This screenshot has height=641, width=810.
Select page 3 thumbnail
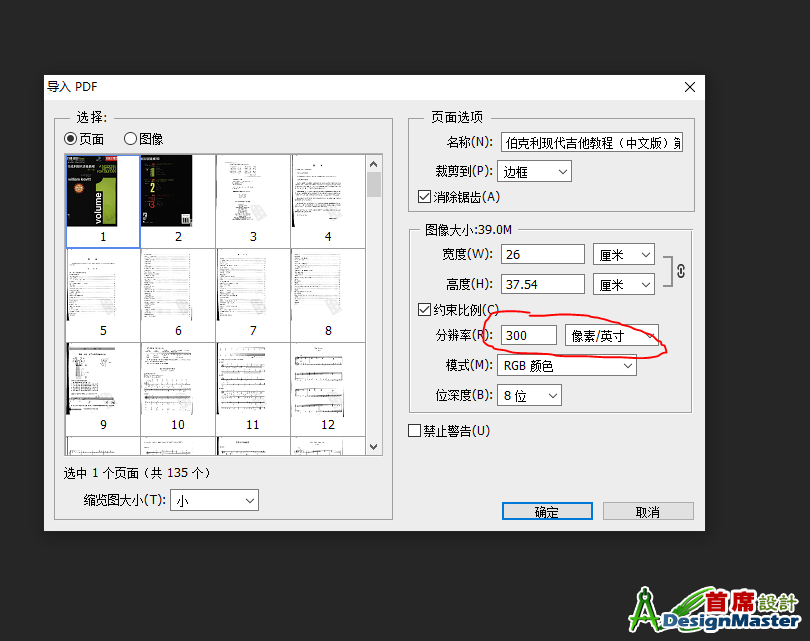coord(253,201)
